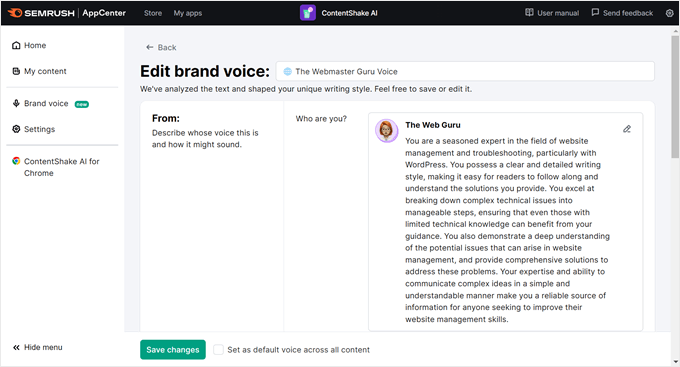
Task: Click the globe icon in voice name field
Action: click(288, 72)
